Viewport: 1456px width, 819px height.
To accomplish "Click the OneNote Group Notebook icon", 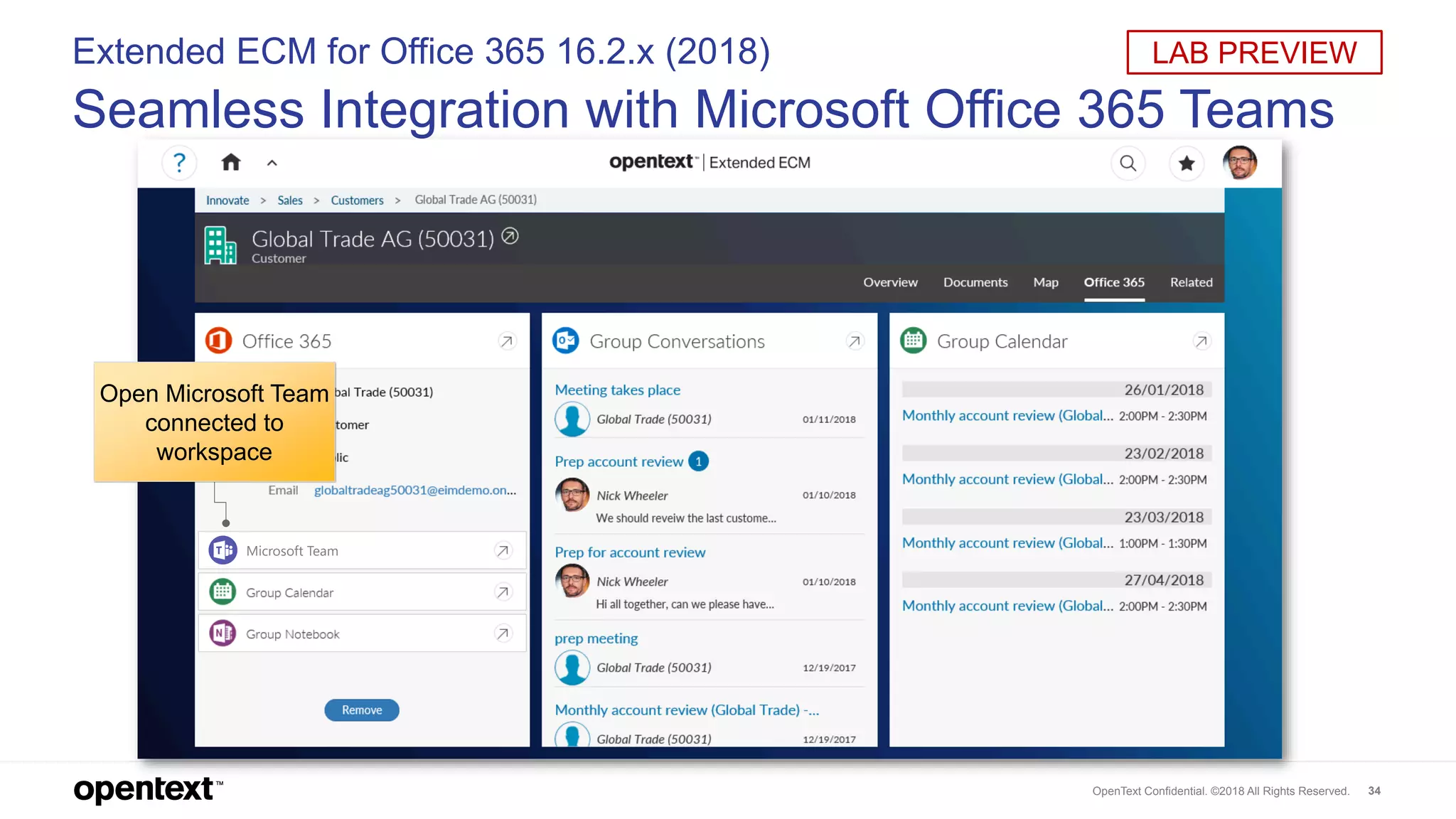I will click(x=223, y=633).
